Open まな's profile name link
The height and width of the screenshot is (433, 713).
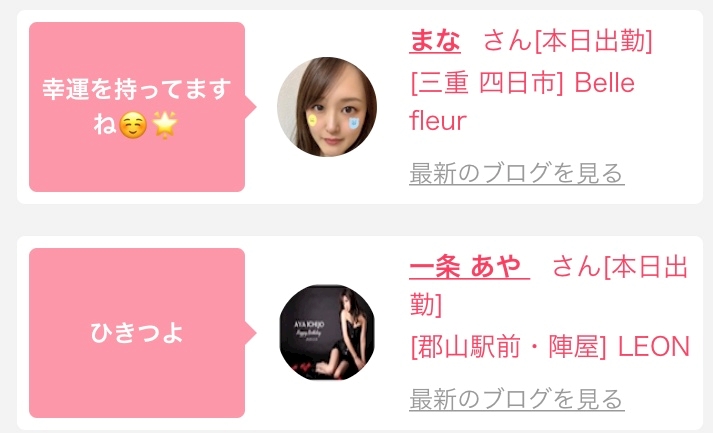coord(435,40)
